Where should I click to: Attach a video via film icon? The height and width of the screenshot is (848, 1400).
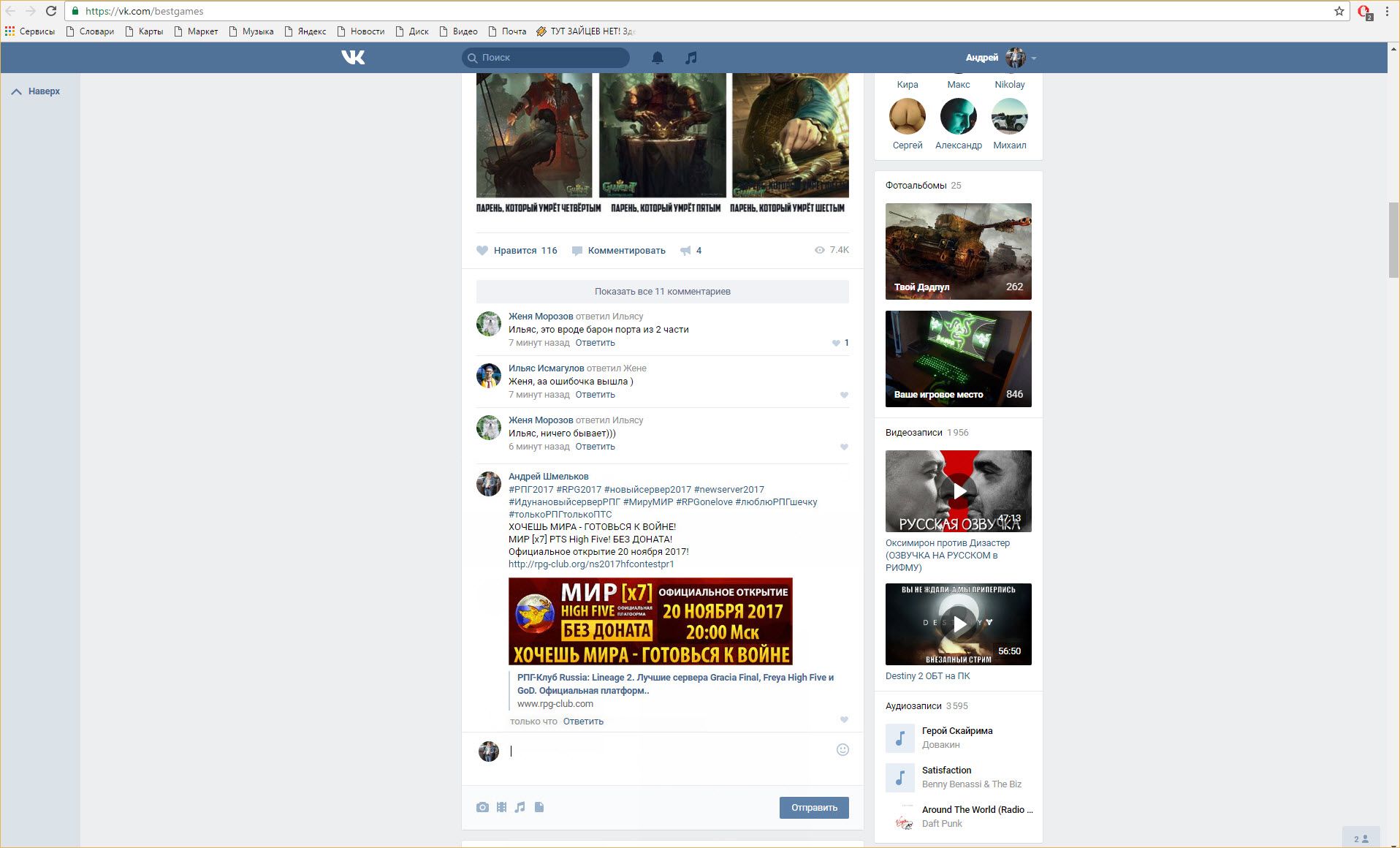pos(501,807)
